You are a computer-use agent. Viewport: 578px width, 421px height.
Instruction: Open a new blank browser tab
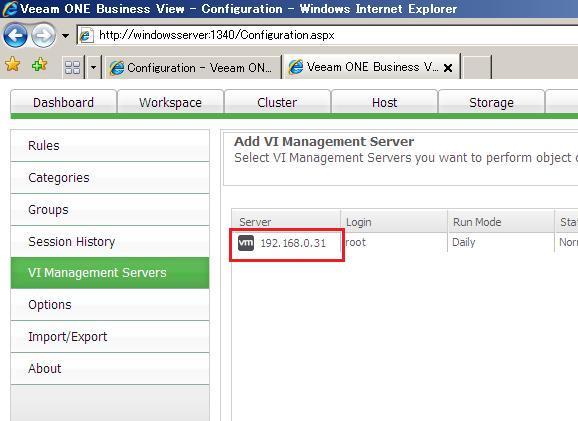click(x=477, y=68)
